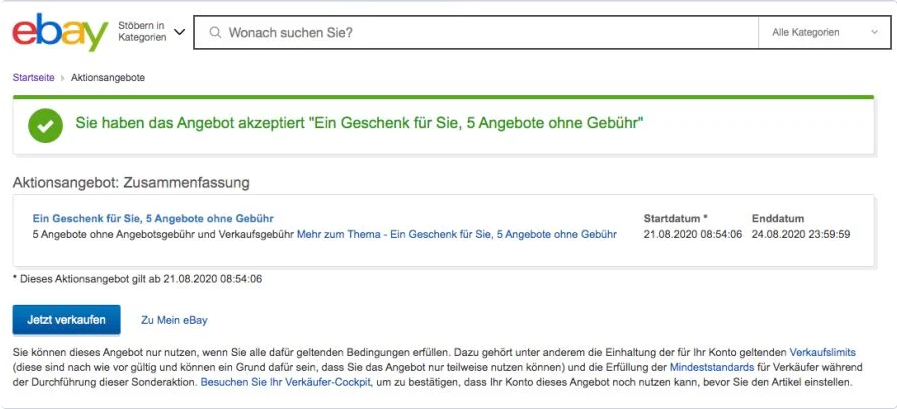The height and width of the screenshot is (409, 897).
Task: Click the eBay logo
Action: (59, 32)
